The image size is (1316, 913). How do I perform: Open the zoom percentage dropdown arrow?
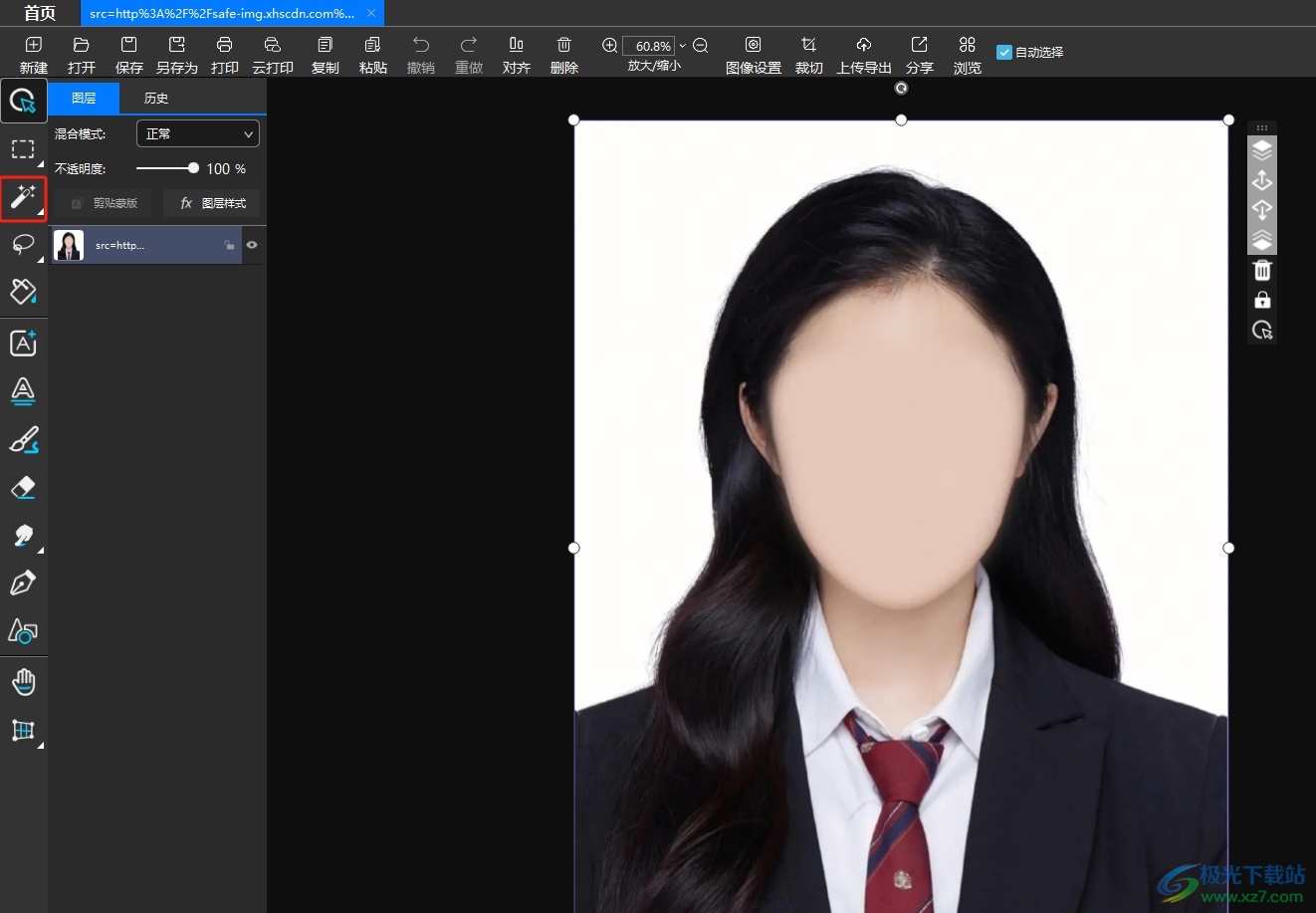pos(682,46)
